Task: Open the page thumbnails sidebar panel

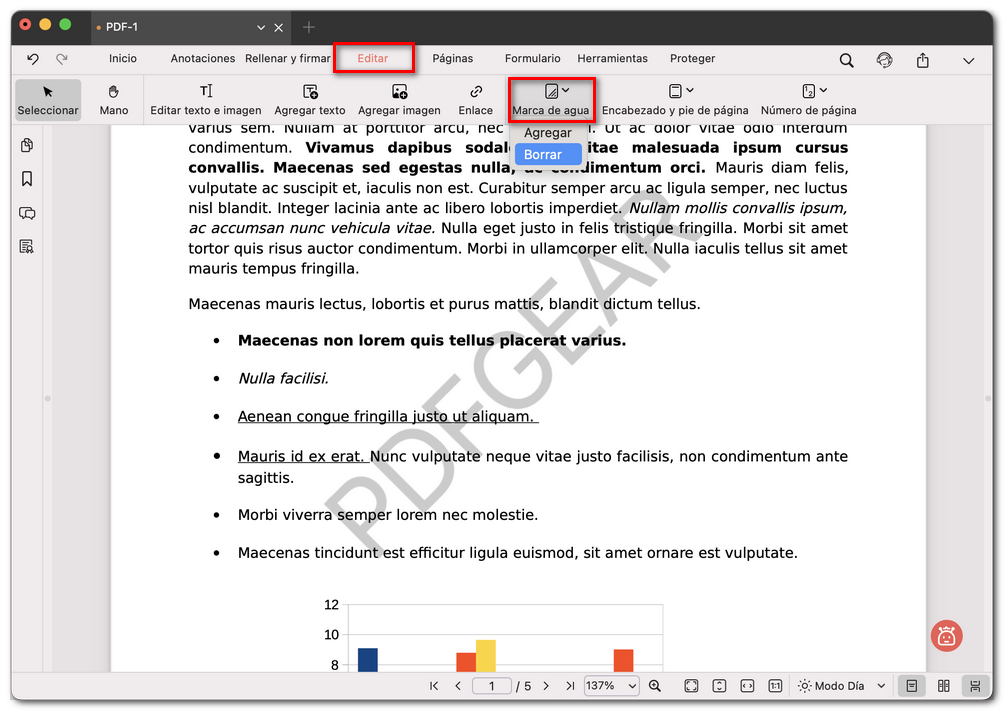Action: pyautogui.click(x=27, y=146)
